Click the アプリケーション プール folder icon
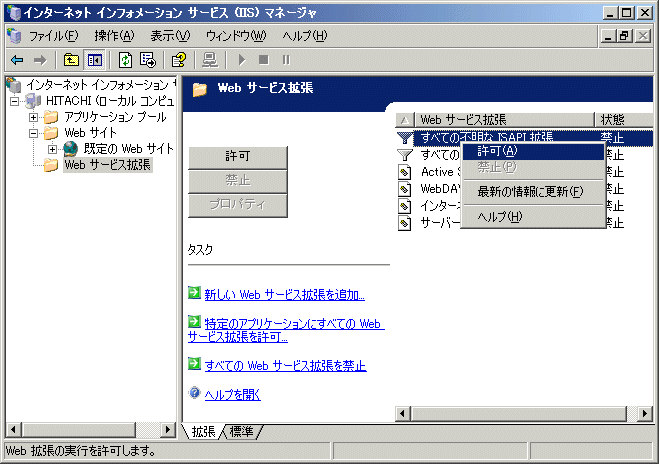 point(51,117)
